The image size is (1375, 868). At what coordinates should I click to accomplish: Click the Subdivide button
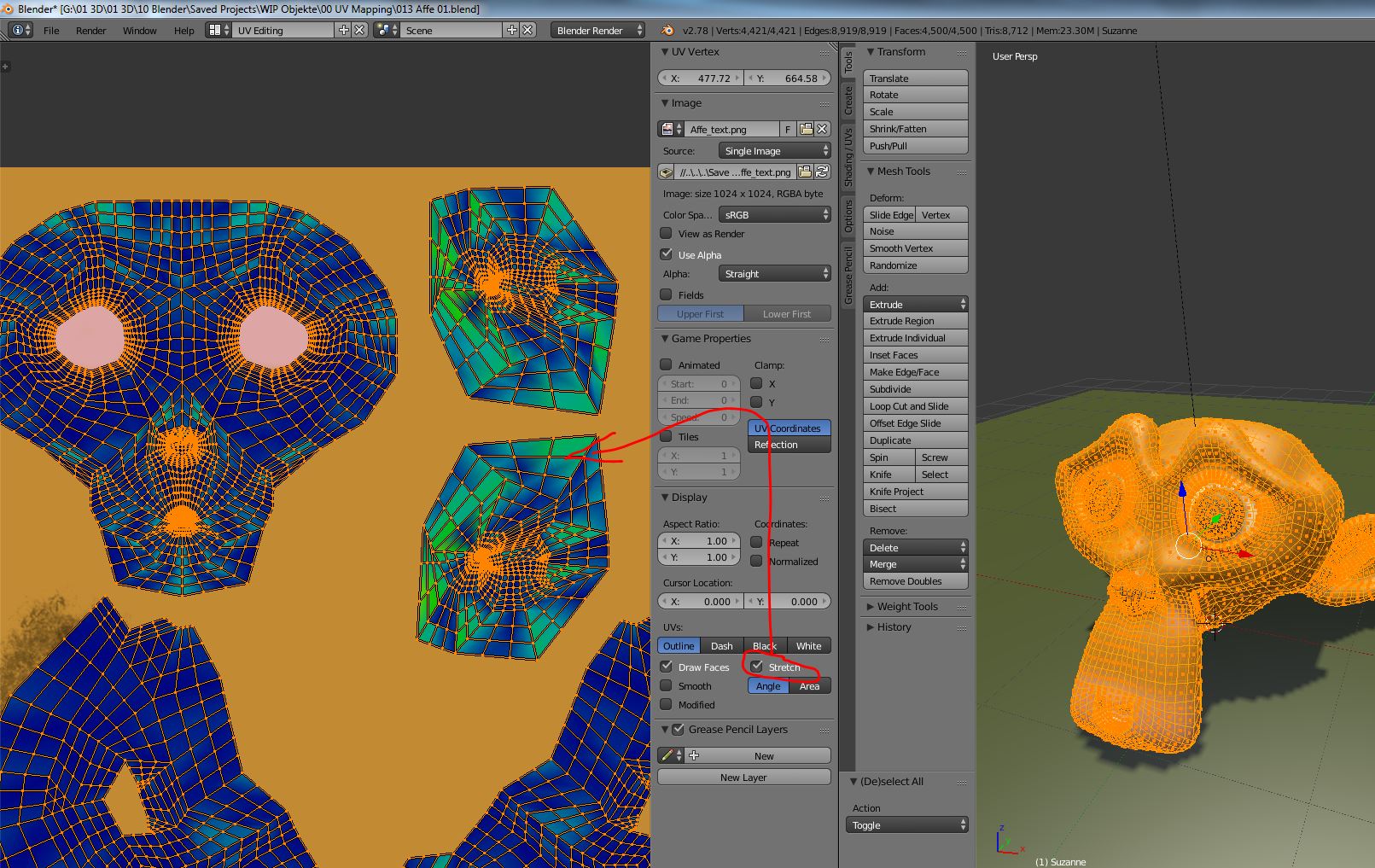coord(915,389)
